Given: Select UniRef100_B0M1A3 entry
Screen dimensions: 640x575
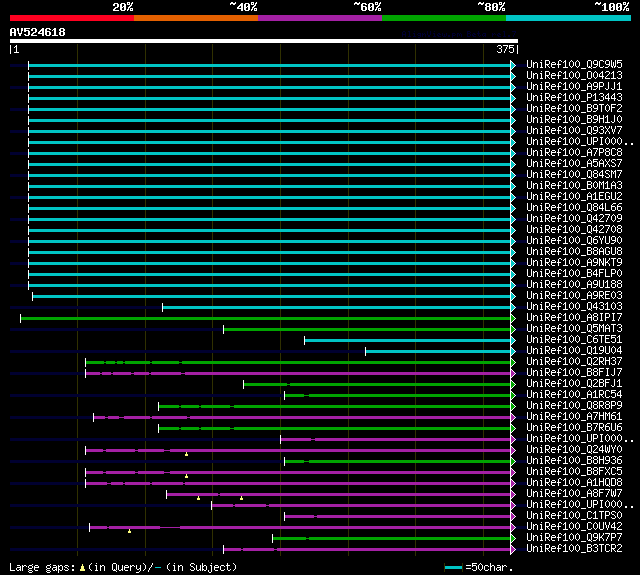Looking at the screenshot, I should tap(574, 186).
